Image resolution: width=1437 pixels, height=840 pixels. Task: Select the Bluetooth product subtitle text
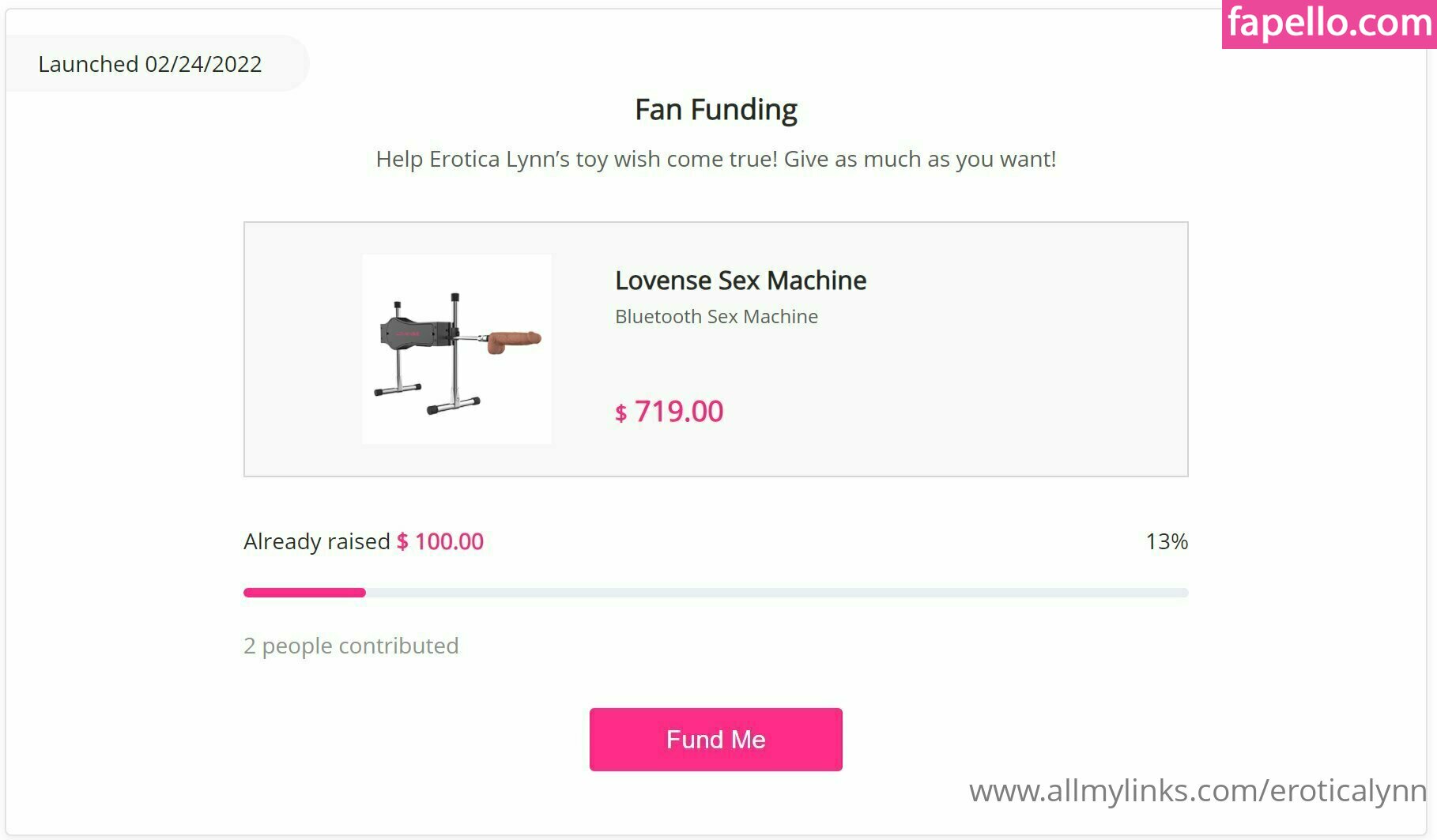tap(716, 316)
